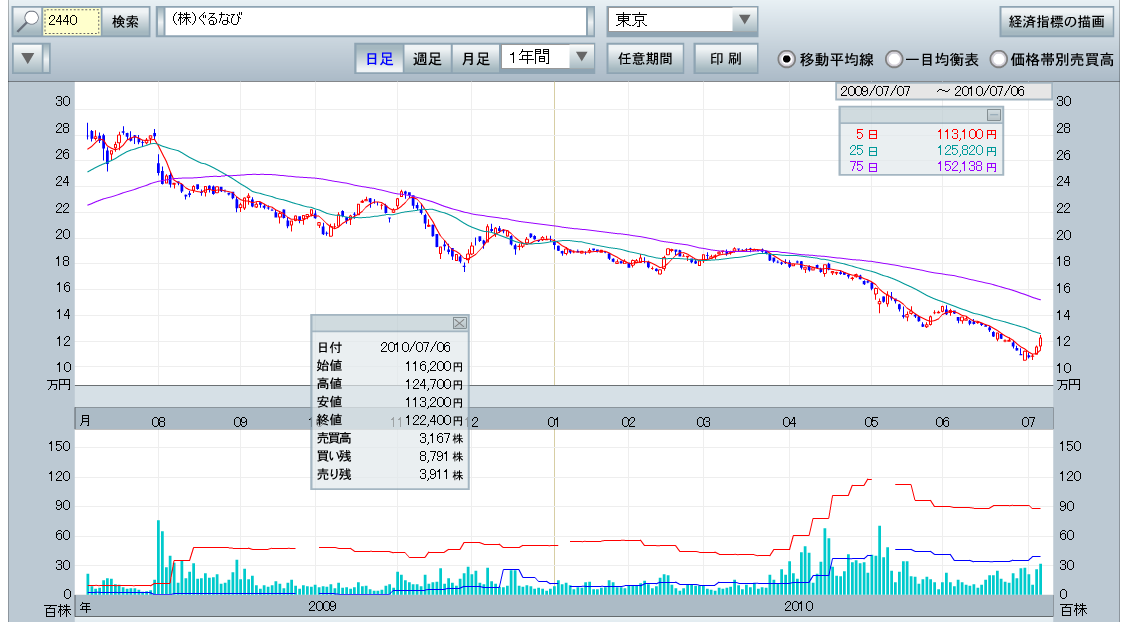Click the stock code field containing 2440
This screenshot has width=1127, height=622.
(72, 21)
